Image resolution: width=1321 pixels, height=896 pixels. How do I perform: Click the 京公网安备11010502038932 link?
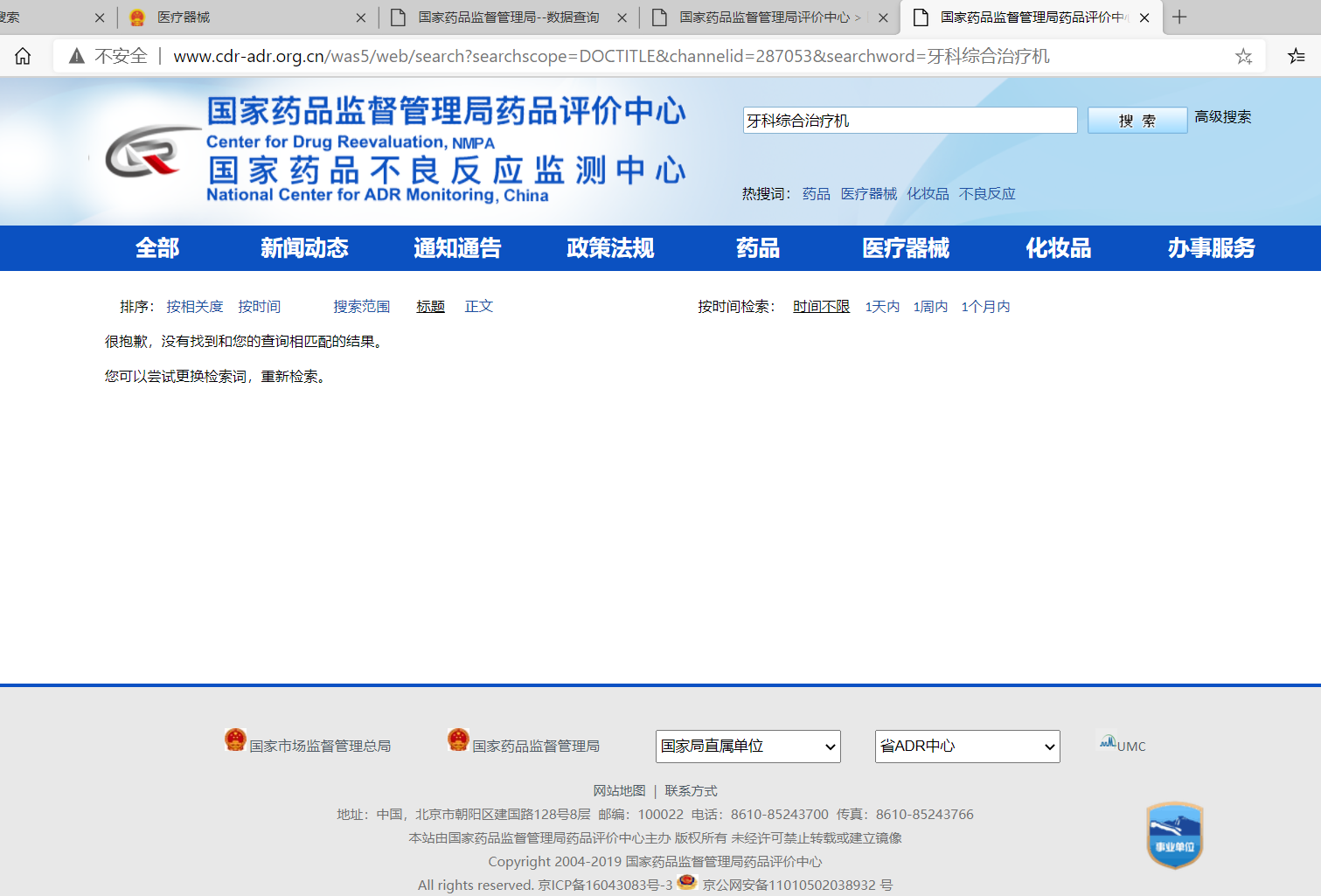(x=797, y=886)
